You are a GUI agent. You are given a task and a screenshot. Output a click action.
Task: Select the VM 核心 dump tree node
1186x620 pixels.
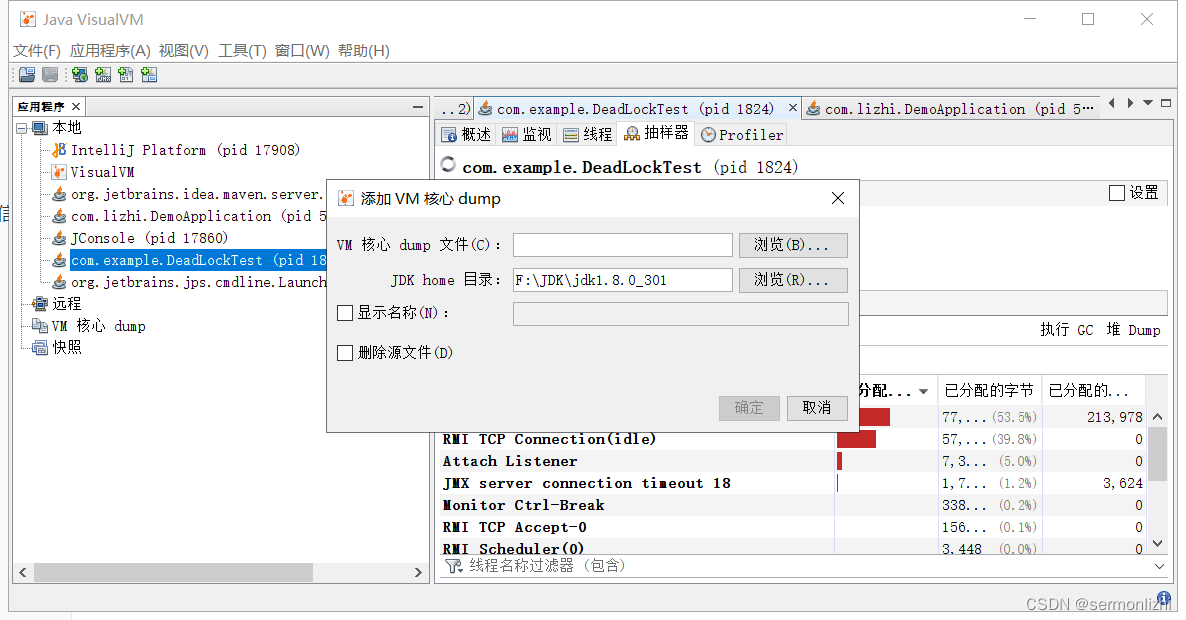98,326
